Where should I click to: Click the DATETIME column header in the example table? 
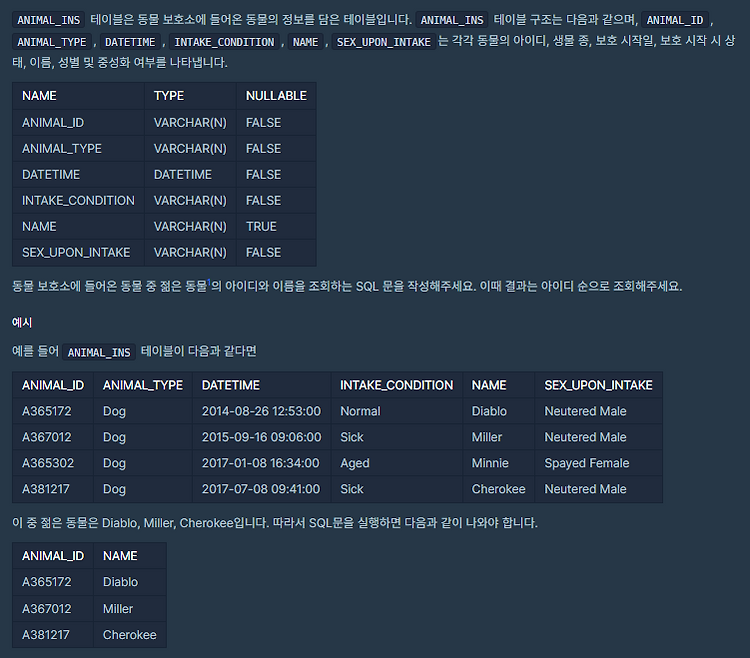coord(231,385)
